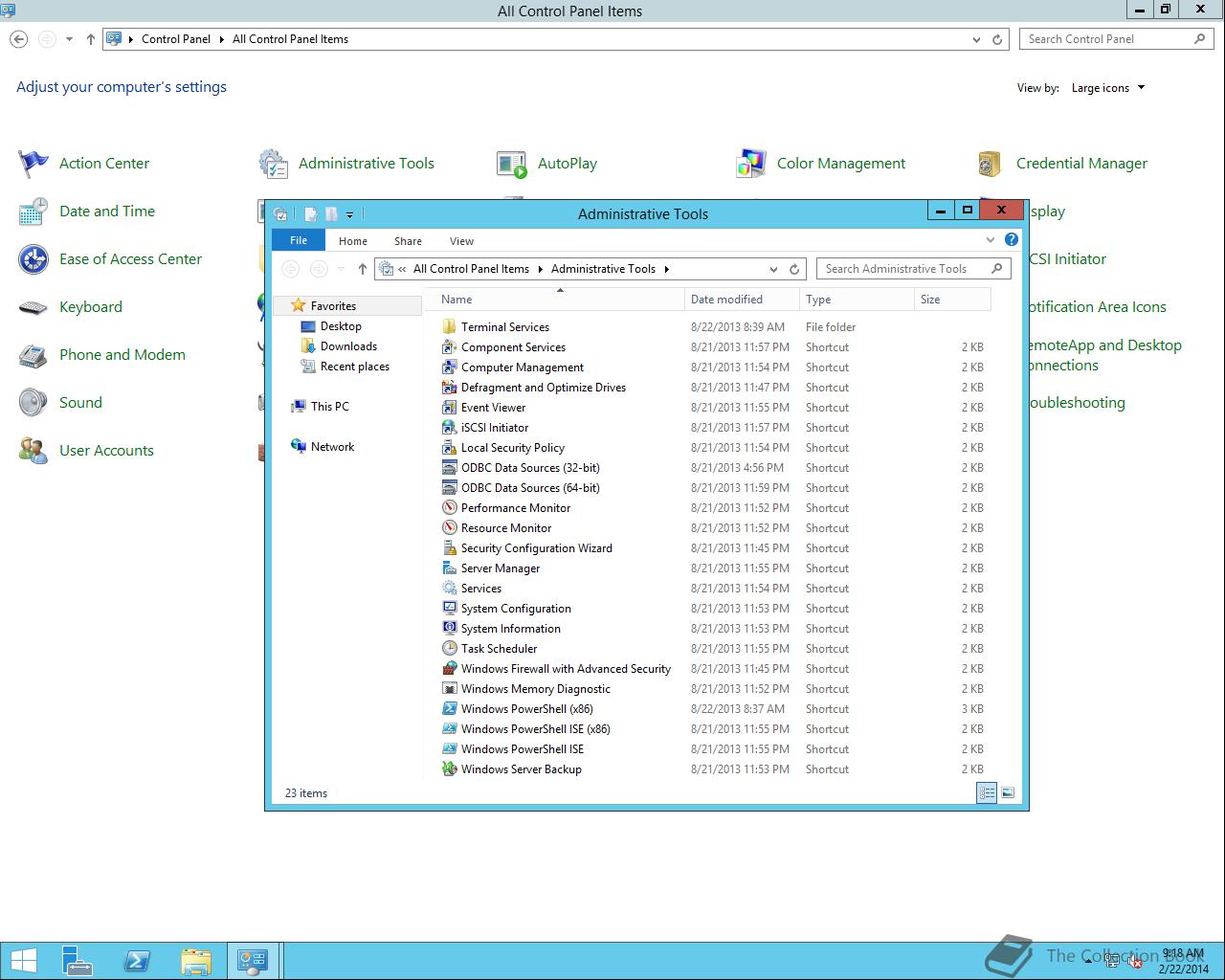Viewport: 1225px width, 980px height.
Task: Select Windows Firewall with Advanced Security icon
Action: coord(450,669)
